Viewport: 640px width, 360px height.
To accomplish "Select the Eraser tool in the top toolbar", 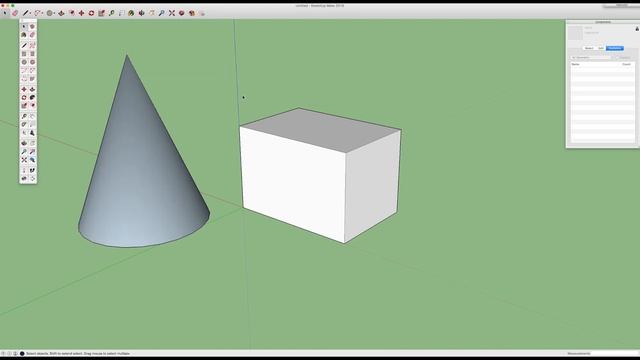I will (15, 13).
